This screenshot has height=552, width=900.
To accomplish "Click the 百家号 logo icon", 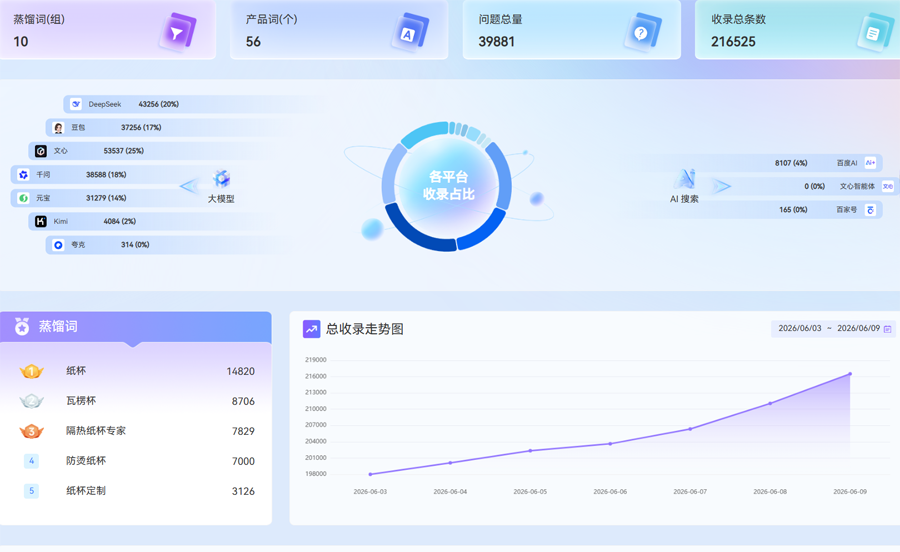I will click(x=870, y=209).
